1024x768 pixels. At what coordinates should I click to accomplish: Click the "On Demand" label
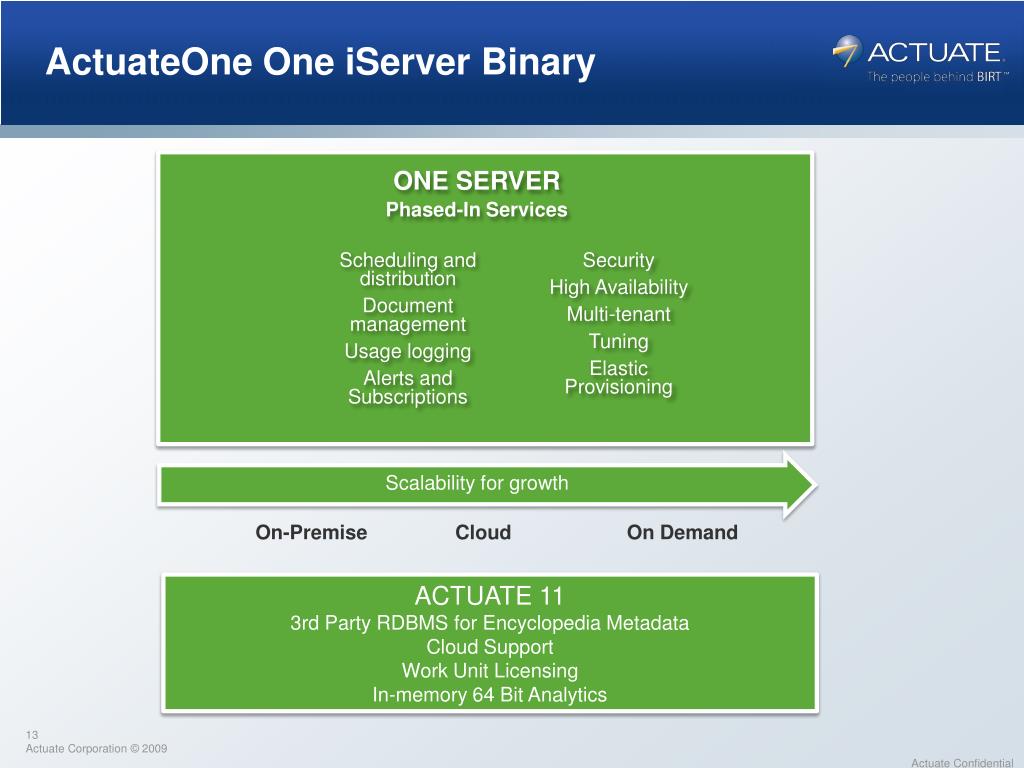[682, 532]
